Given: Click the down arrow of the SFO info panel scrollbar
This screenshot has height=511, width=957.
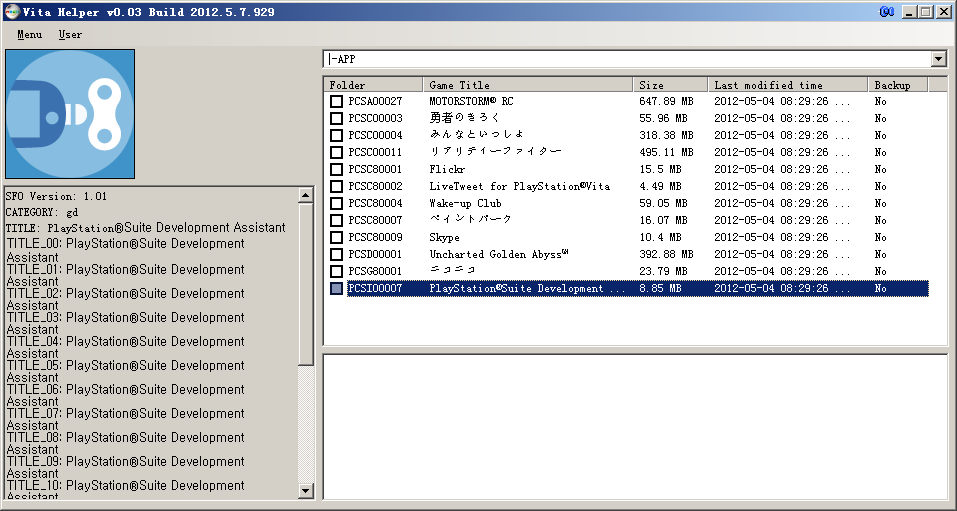Looking at the screenshot, I should 306,490.
